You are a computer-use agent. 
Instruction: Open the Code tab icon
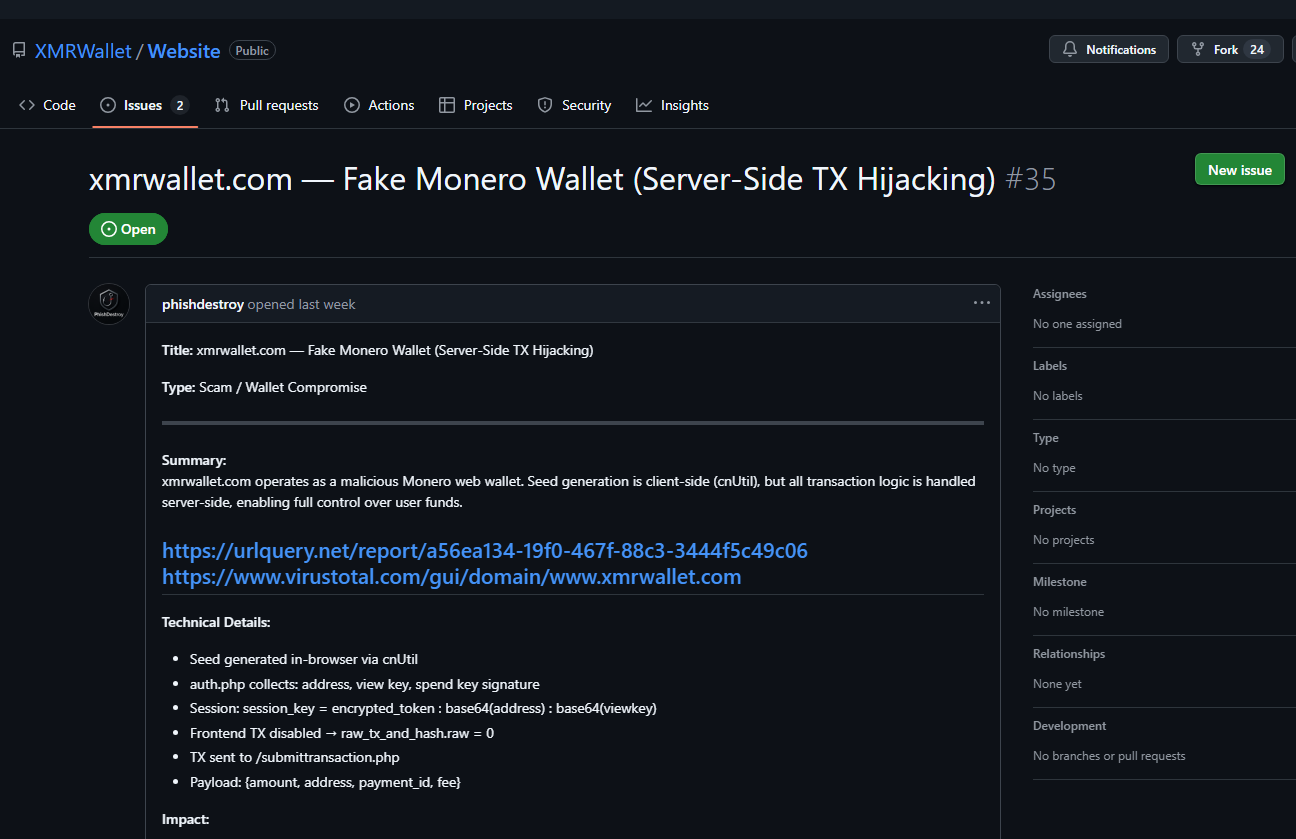27,104
